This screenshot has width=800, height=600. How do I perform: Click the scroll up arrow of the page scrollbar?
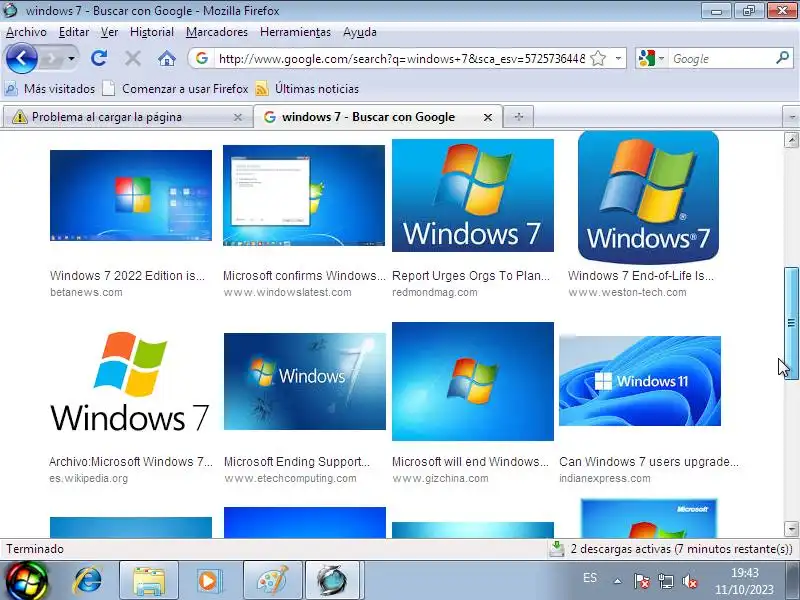point(791,140)
